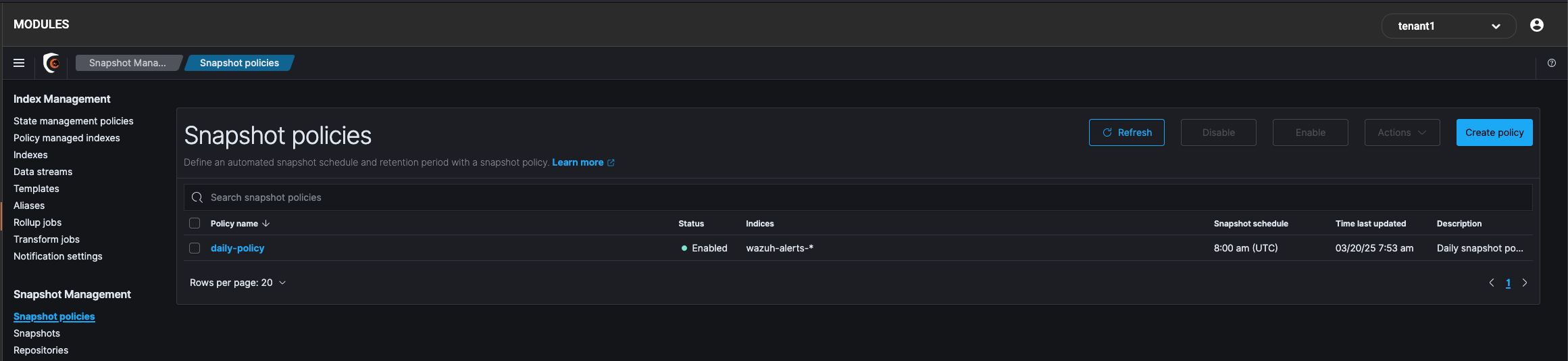The width and height of the screenshot is (1568, 361).
Task: Click the Snapshot Mana... breadcrumb
Action: pos(127,63)
